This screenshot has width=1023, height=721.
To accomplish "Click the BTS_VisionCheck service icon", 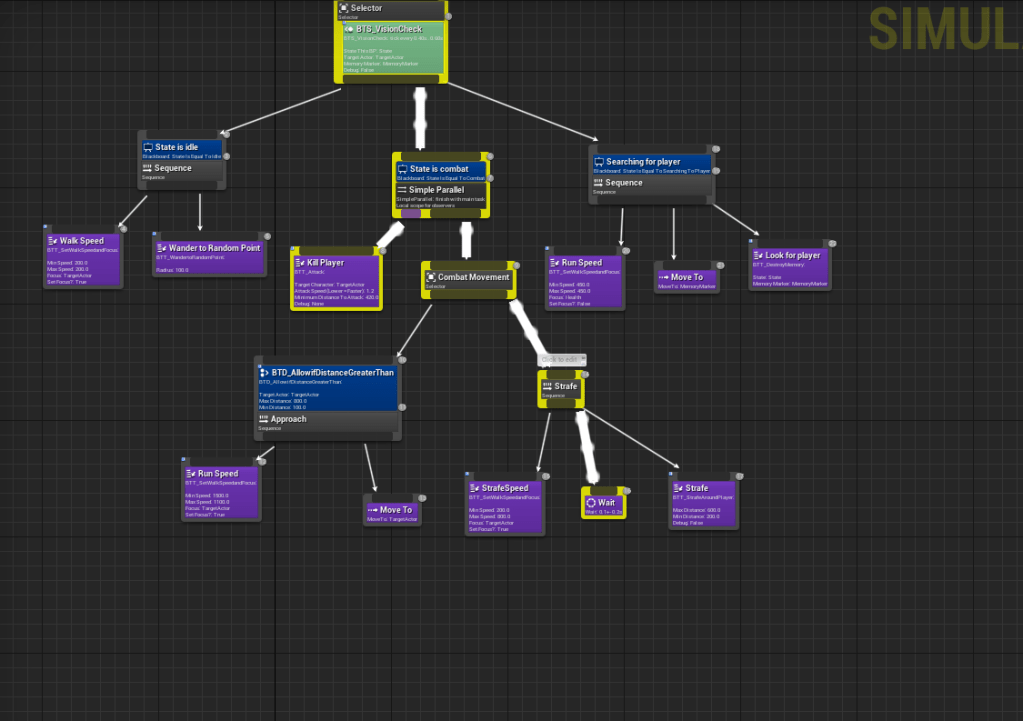I will [349, 29].
